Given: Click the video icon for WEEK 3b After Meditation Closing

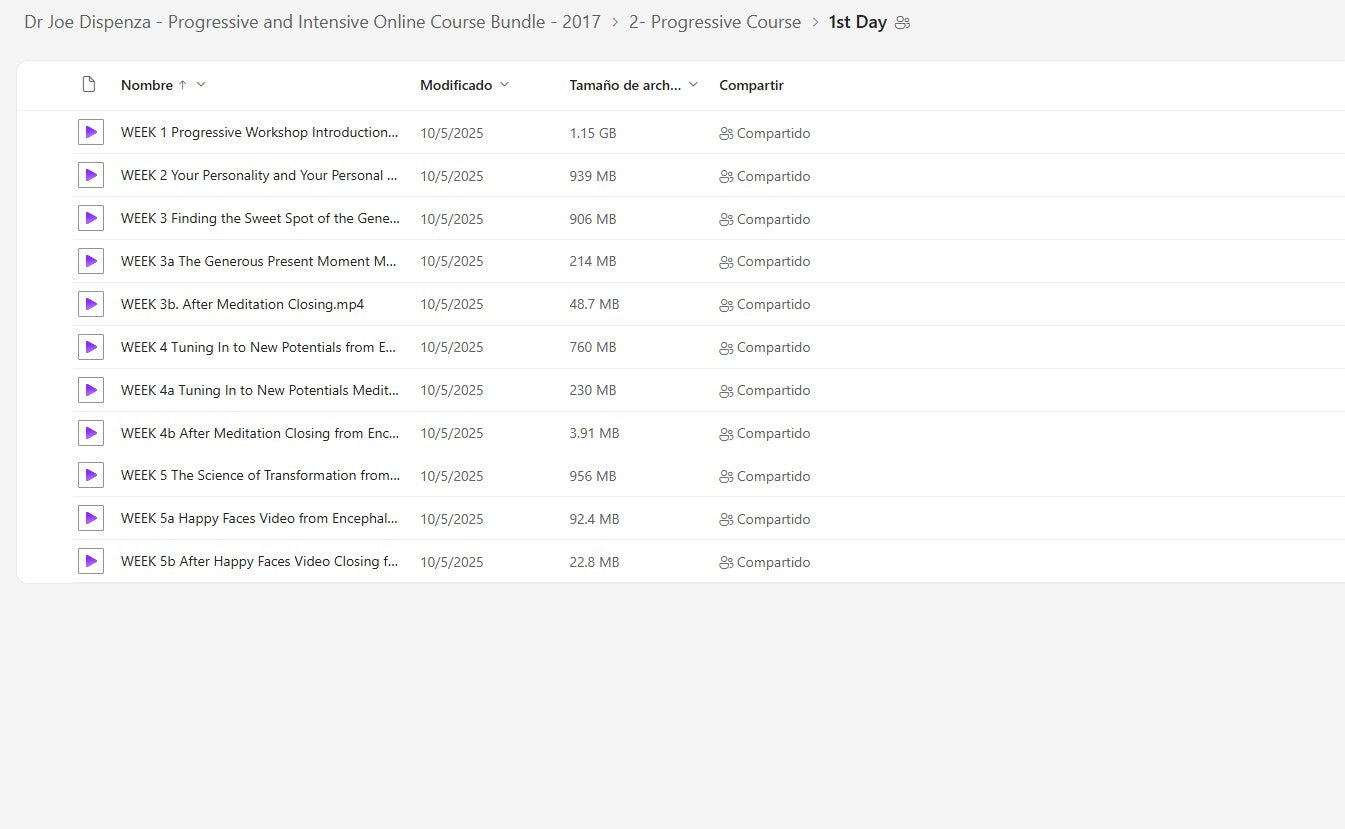Looking at the screenshot, I should pyautogui.click(x=91, y=304).
